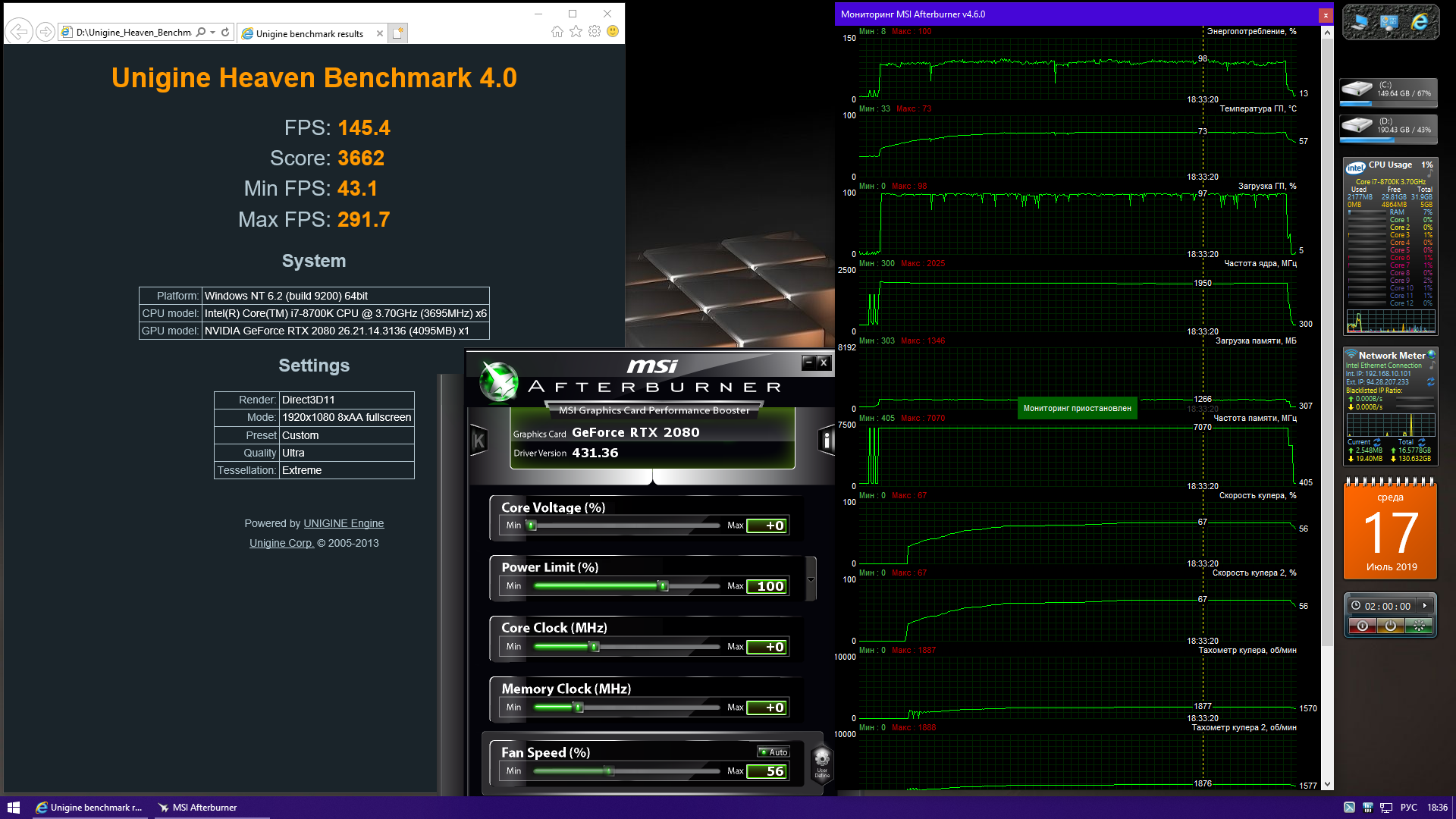This screenshot has width=1456, height=819.
Task: Open the UNIGINE Engine link
Action: pos(344,523)
